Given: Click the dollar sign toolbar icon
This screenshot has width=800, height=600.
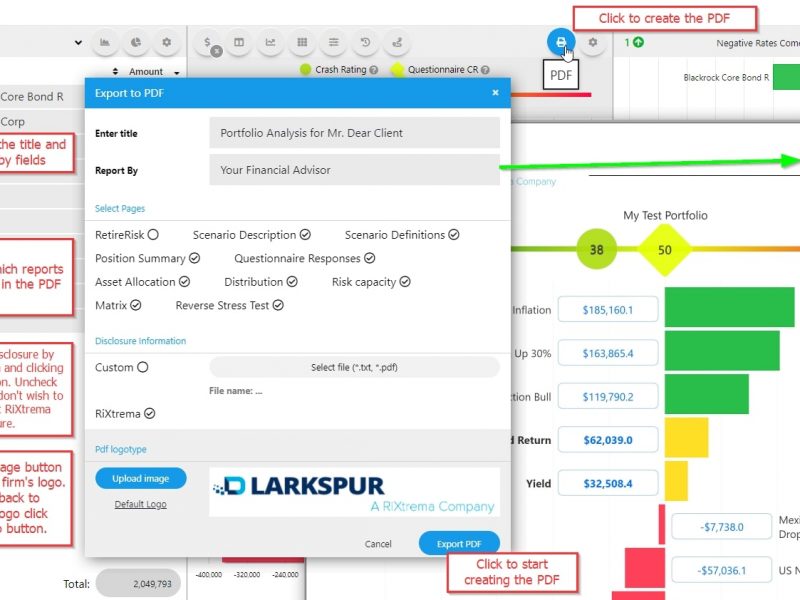Looking at the screenshot, I should pos(207,43).
